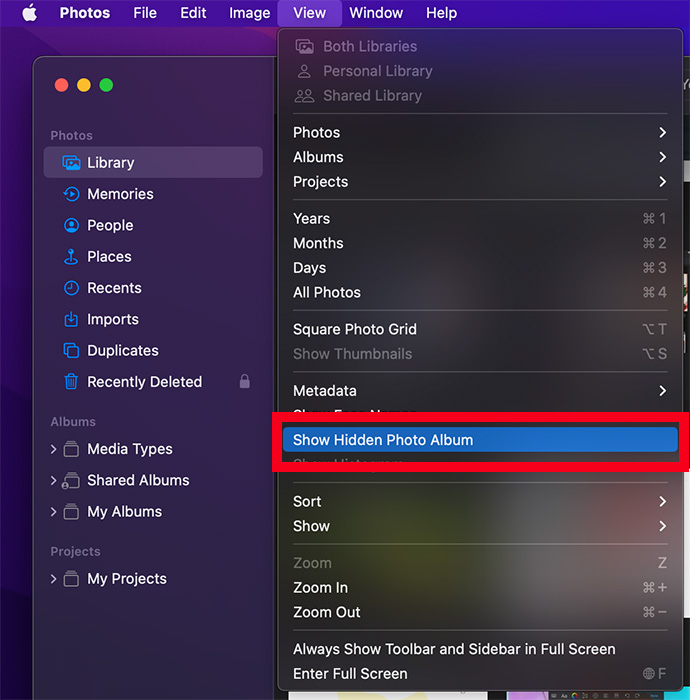The image size is (690, 700).
Task: Select Library in the sidebar
Action: (153, 162)
